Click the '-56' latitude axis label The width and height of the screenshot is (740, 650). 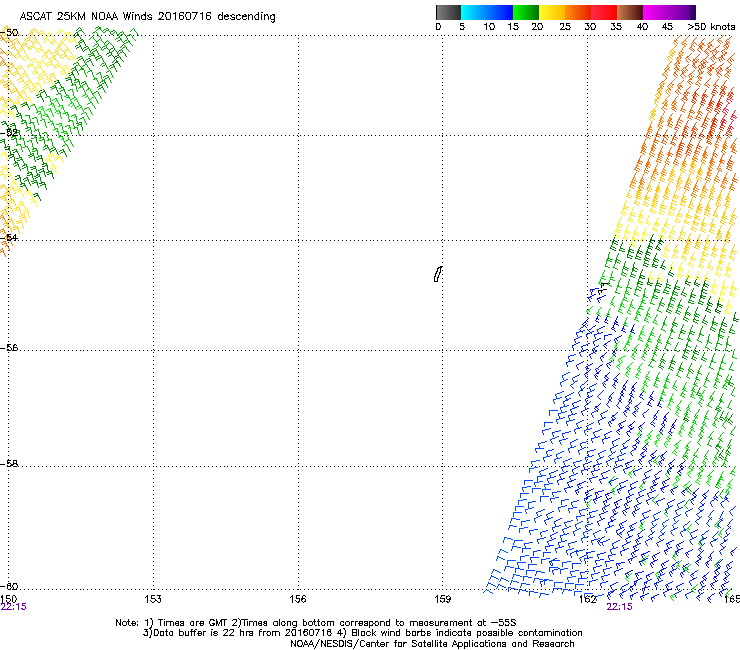point(9,348)
